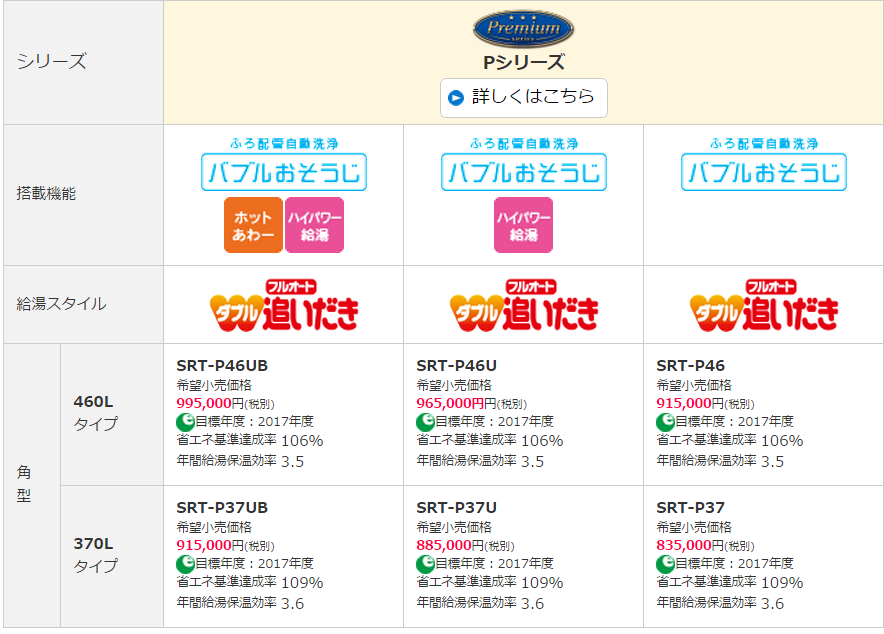The image size is (884, 634).
Task: Select model name SRT-P37UB
Action: click(222, 508)
